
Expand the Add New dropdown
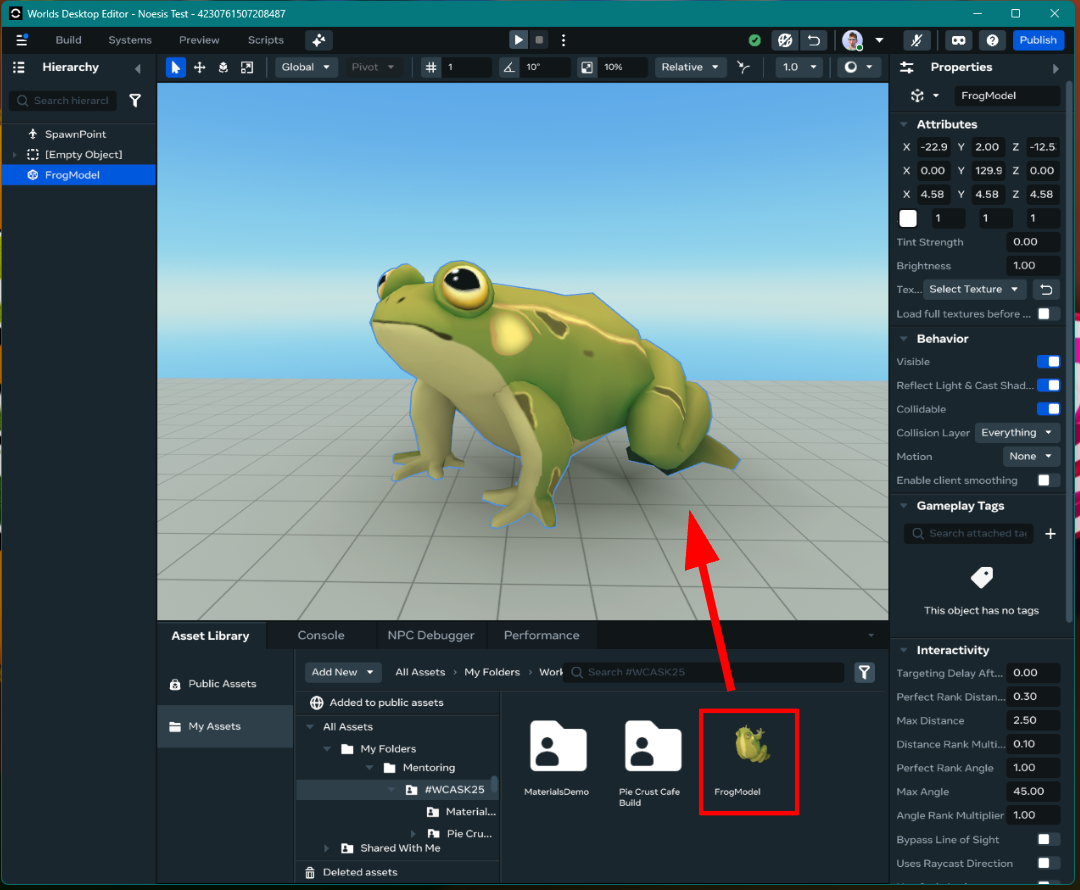click(343, 672)
